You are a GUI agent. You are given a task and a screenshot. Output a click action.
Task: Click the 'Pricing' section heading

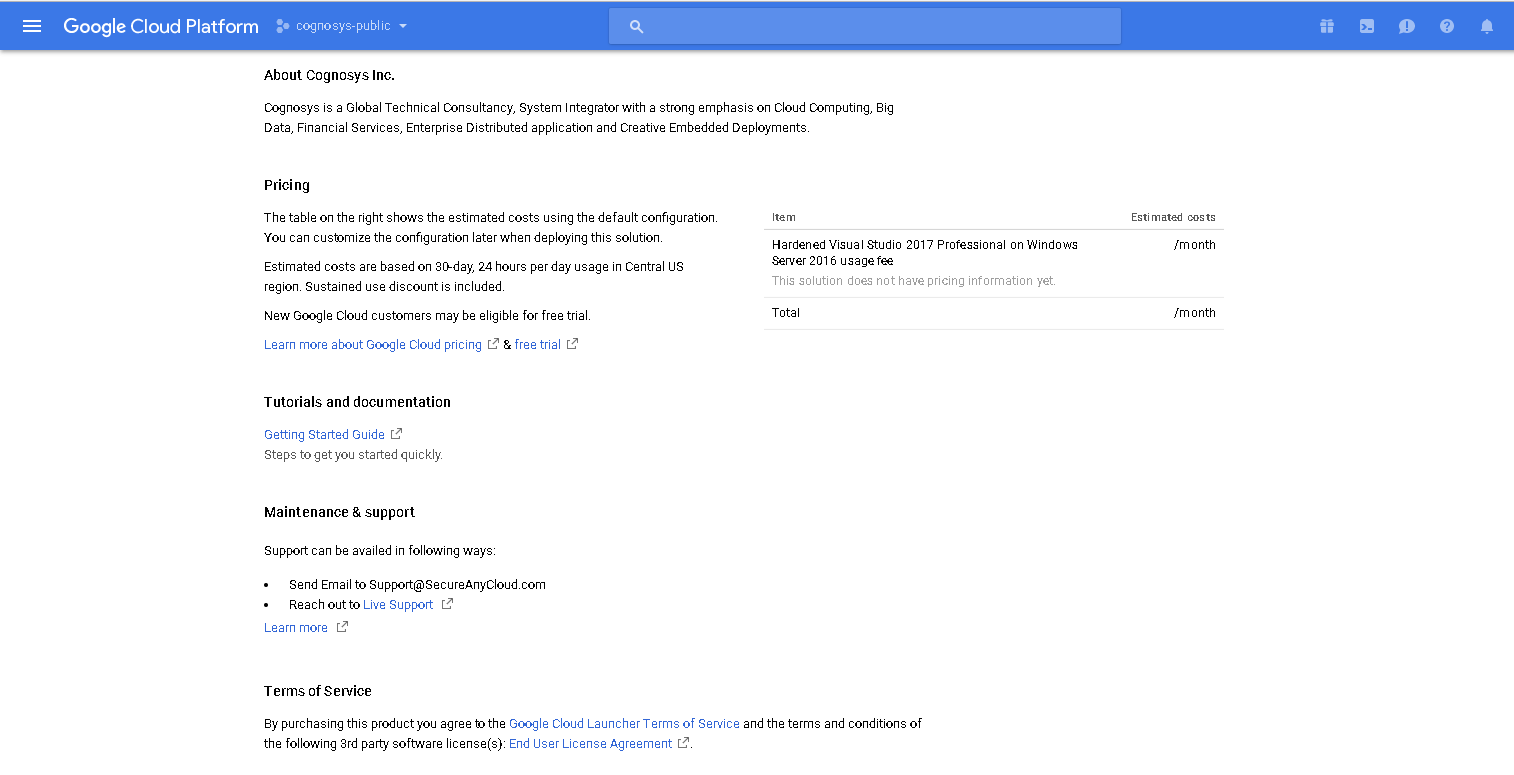tap(287, 185)
